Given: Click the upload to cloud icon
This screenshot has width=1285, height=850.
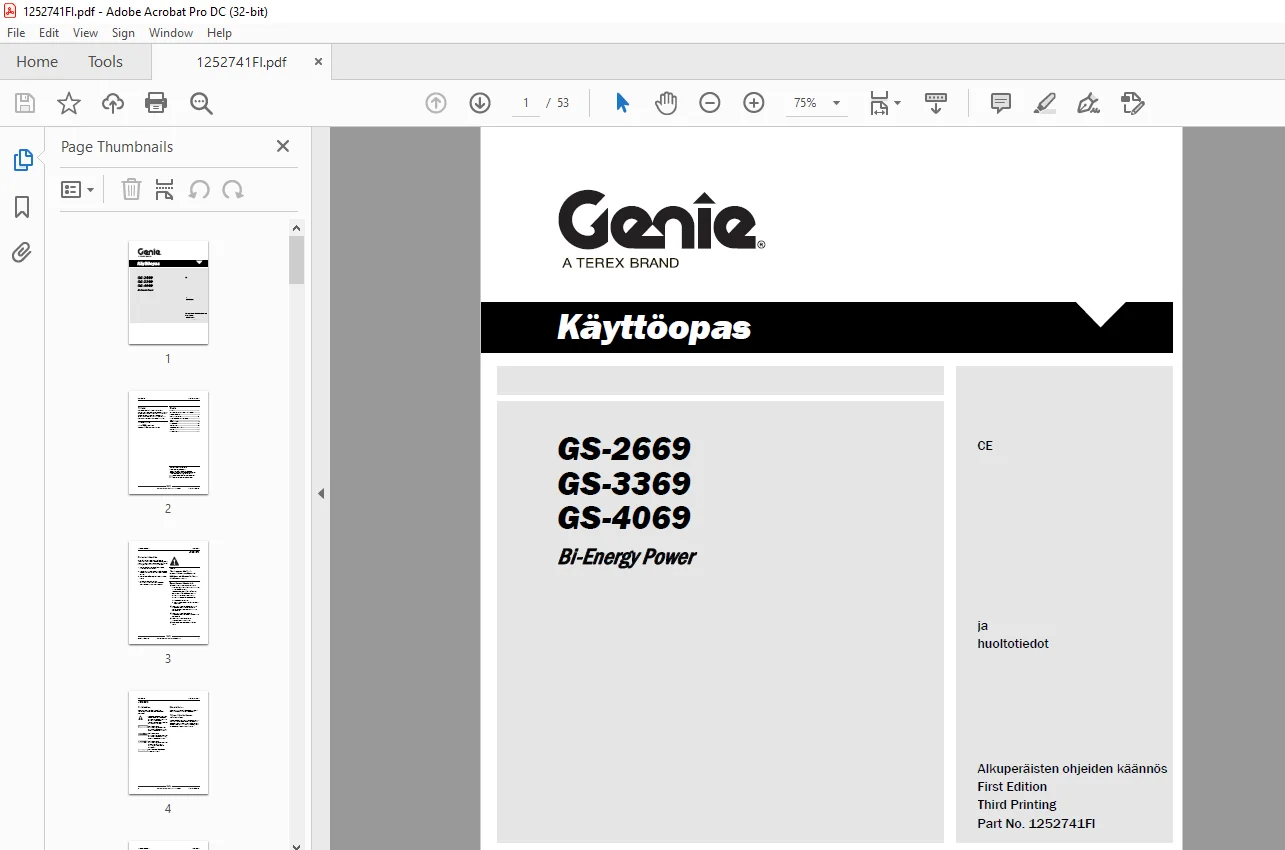Looking at the screenshot, I should pos(113,103).
